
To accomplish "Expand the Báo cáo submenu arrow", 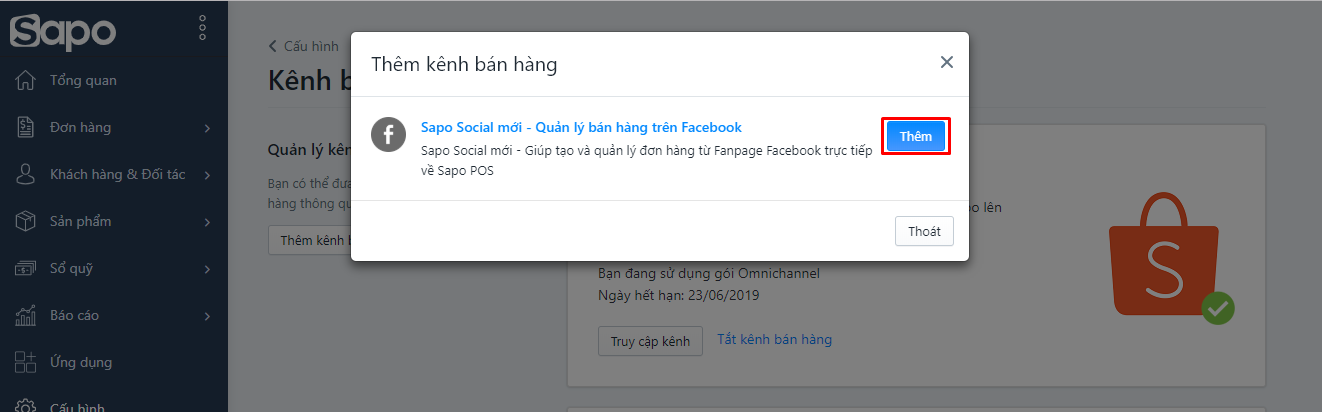I will [x=207, y=316].
